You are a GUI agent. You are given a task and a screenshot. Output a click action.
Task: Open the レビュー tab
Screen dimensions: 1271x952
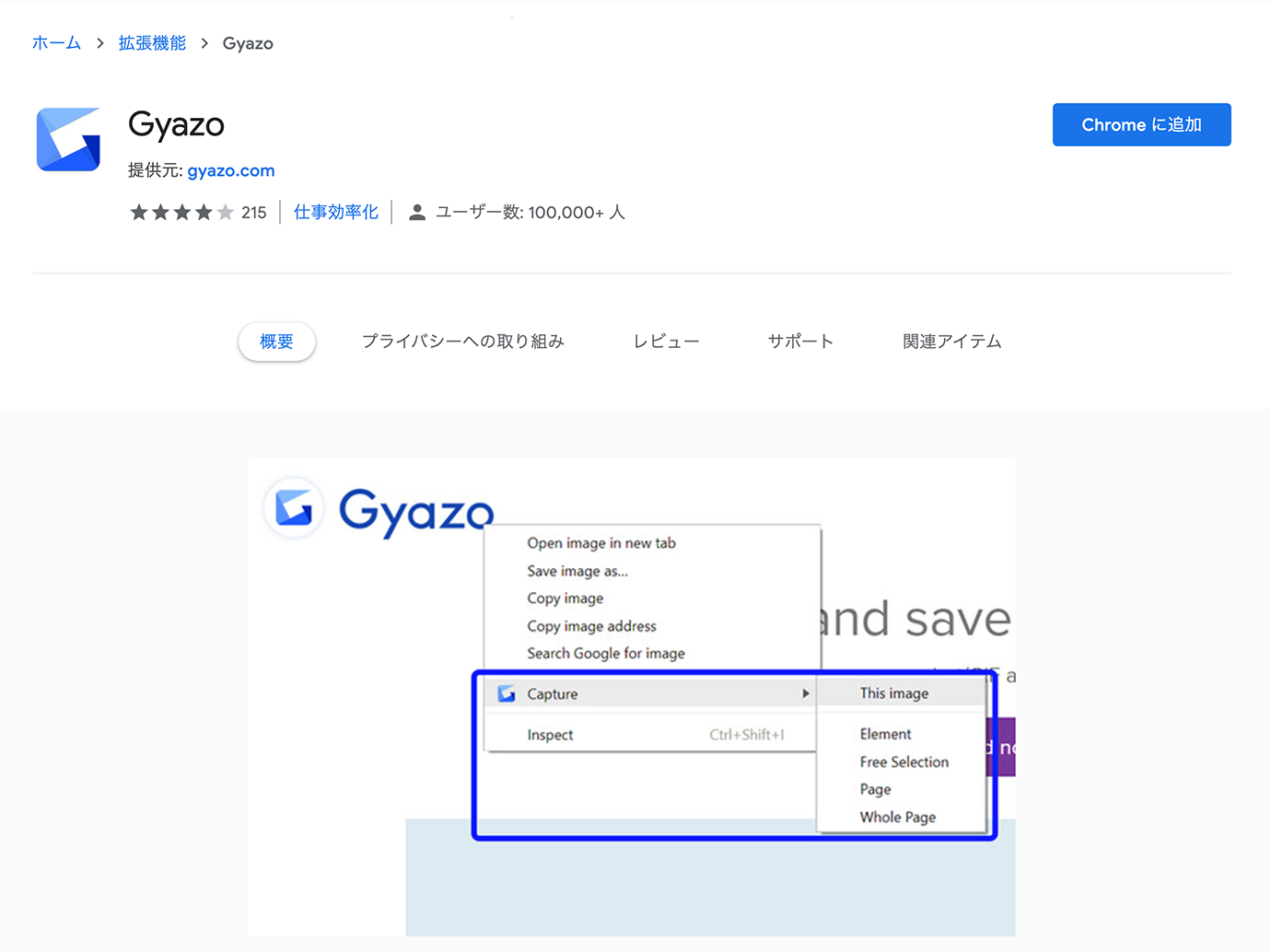[x=666, y=342]
